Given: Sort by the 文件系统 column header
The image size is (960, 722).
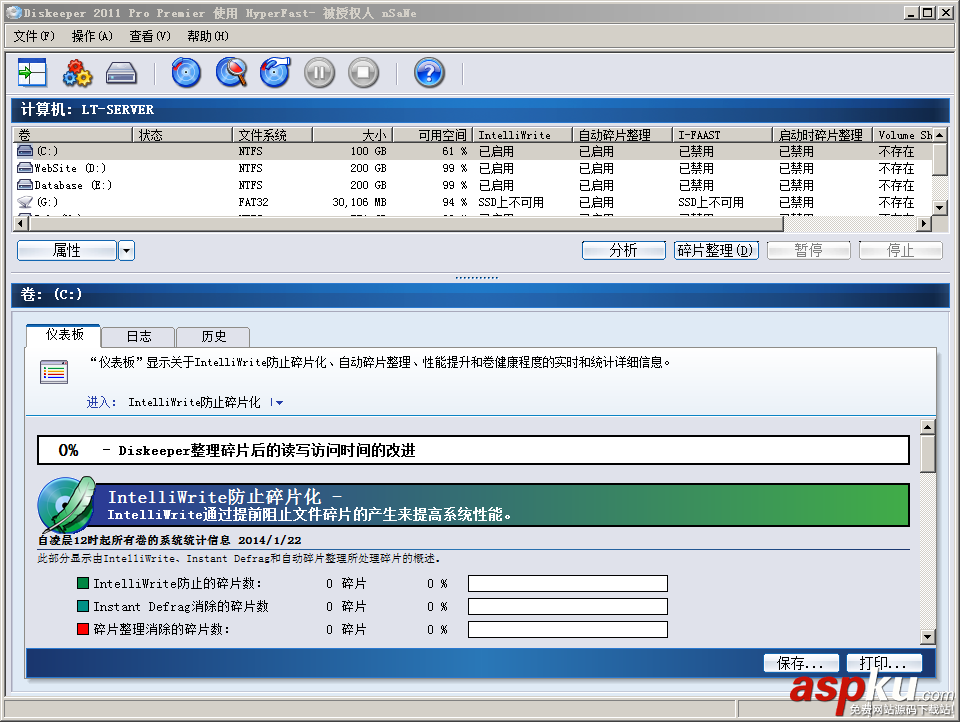Looking at the screenshot, I should pos(272,135).
